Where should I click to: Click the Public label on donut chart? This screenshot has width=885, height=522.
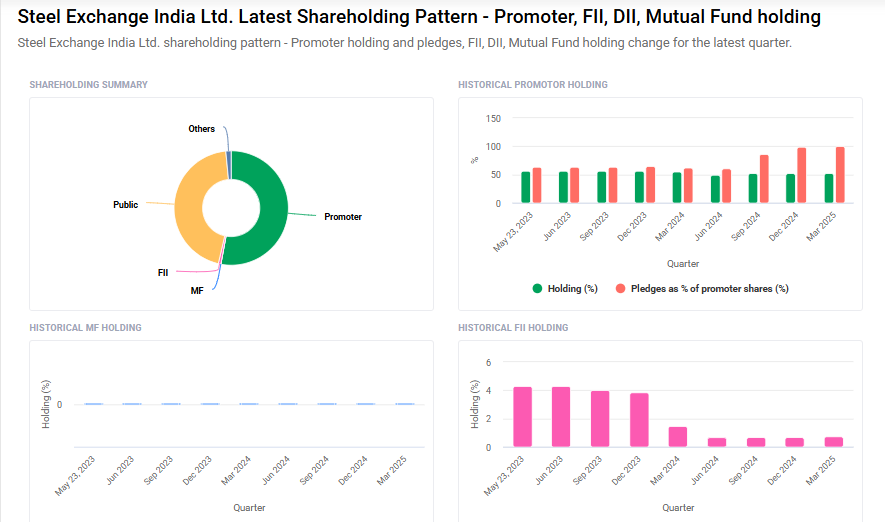(x=125, y=205)
